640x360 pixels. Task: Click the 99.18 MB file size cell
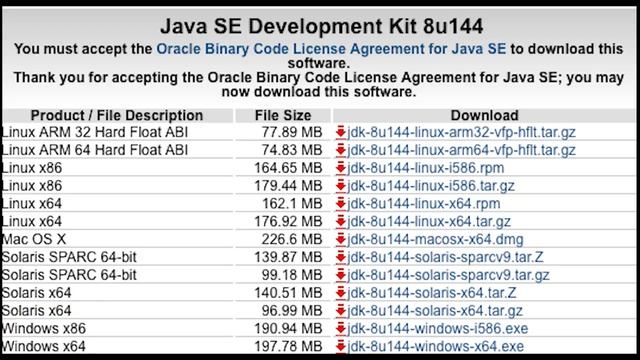pos(292,275)
